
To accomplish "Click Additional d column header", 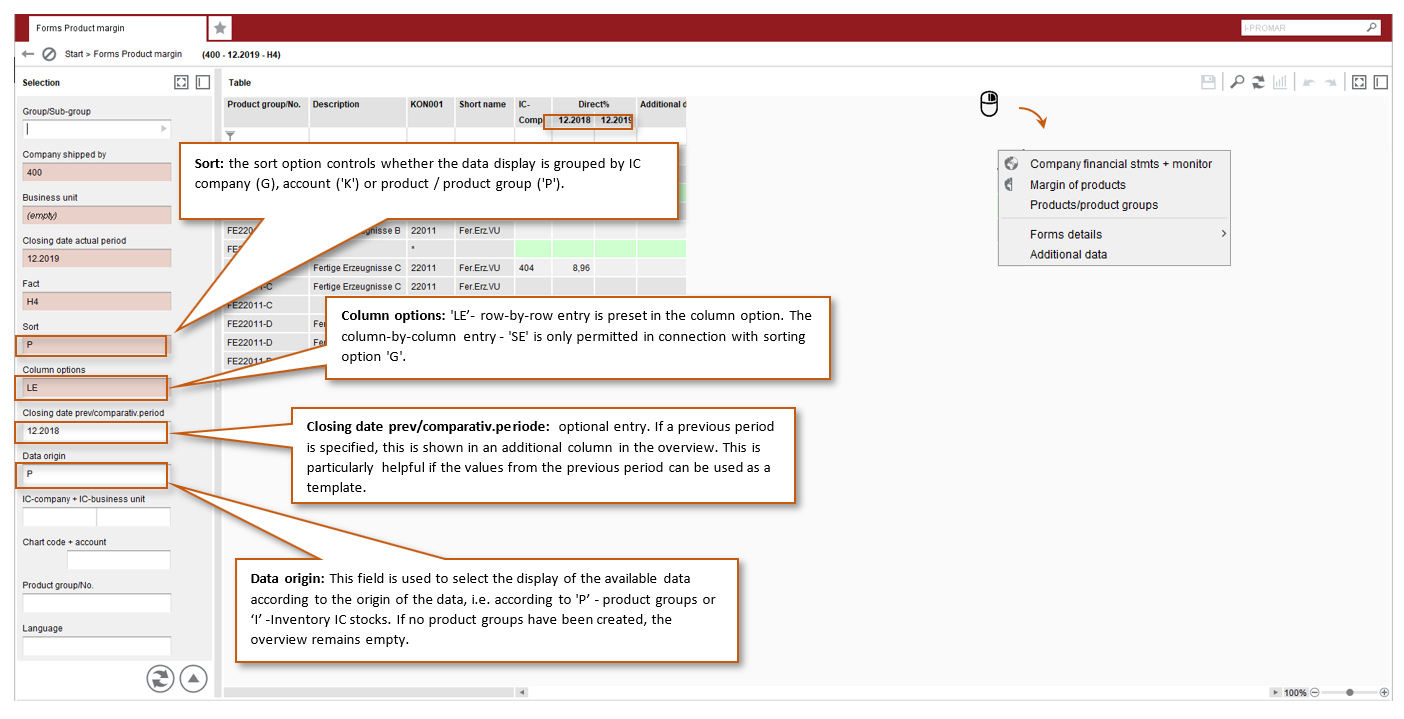I will [662, 104].
